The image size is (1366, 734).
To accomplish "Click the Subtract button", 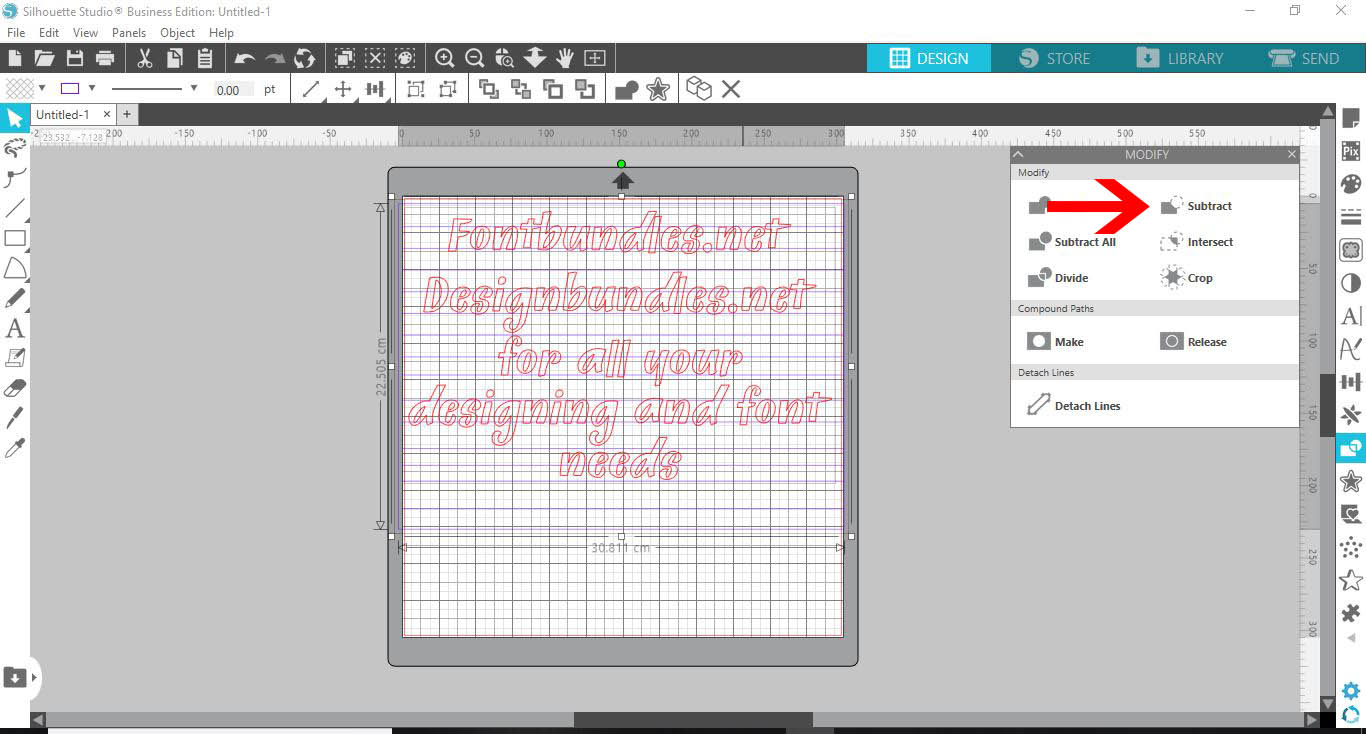I will [x=1195, y=206].
